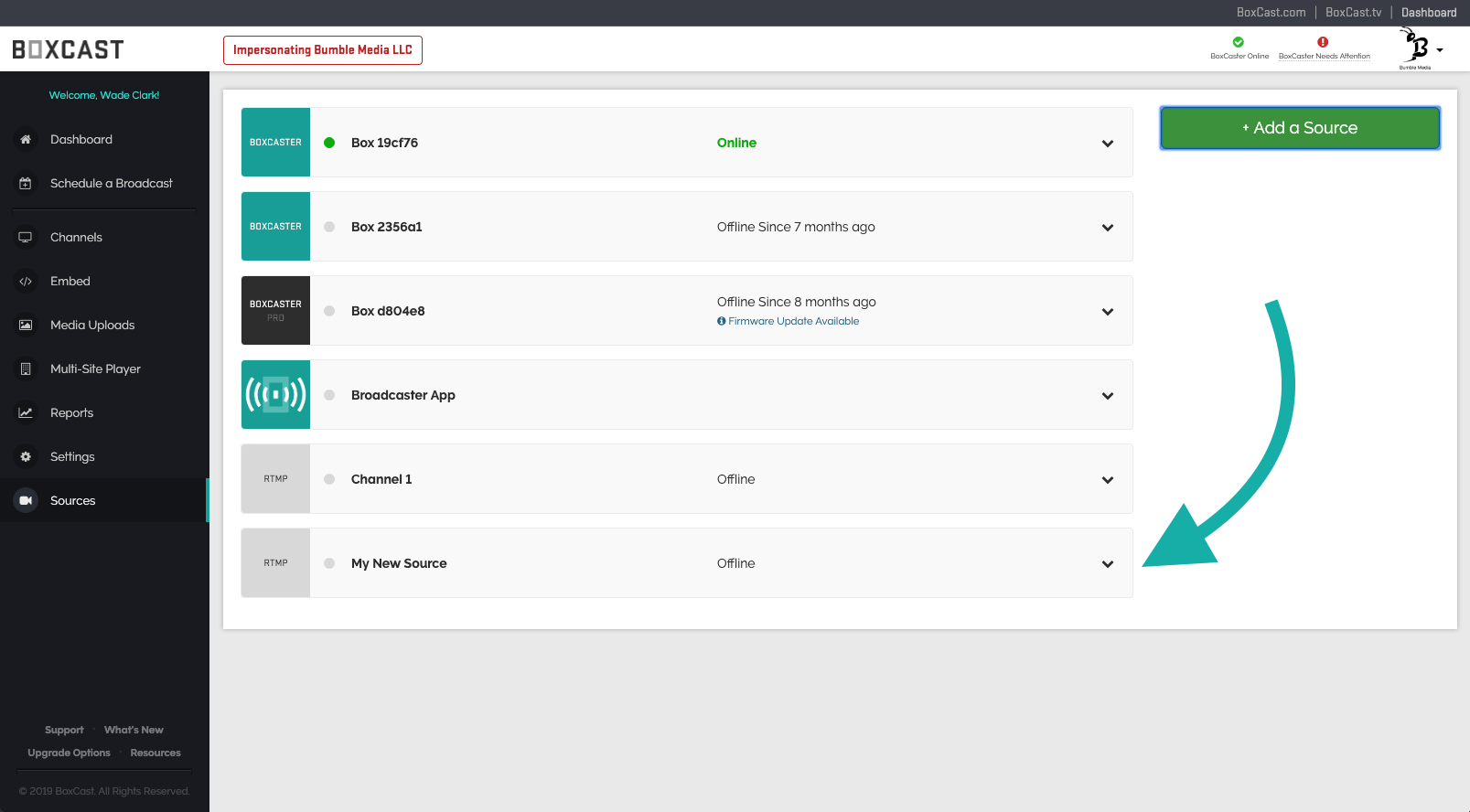The image size is (1470, 812).
Task: Click the Settings gear icon
Action: point(26,456)
